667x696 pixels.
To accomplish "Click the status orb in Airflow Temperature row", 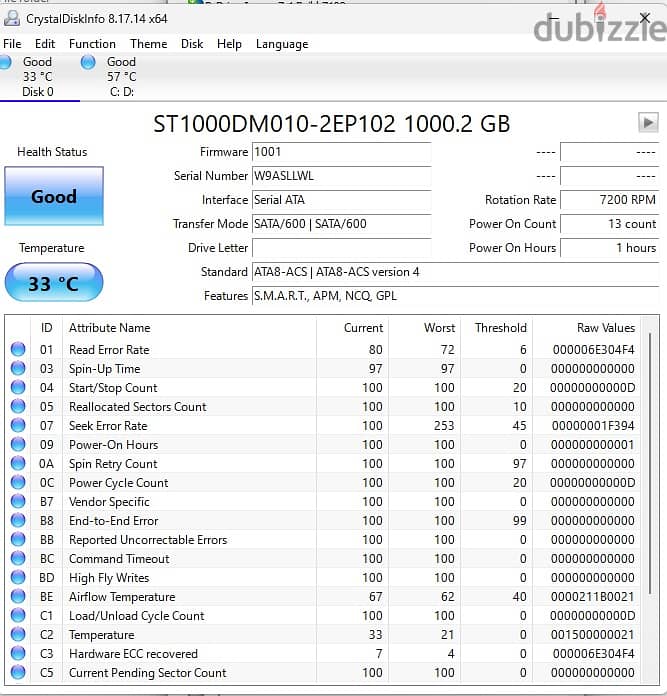I will point(18,597).
